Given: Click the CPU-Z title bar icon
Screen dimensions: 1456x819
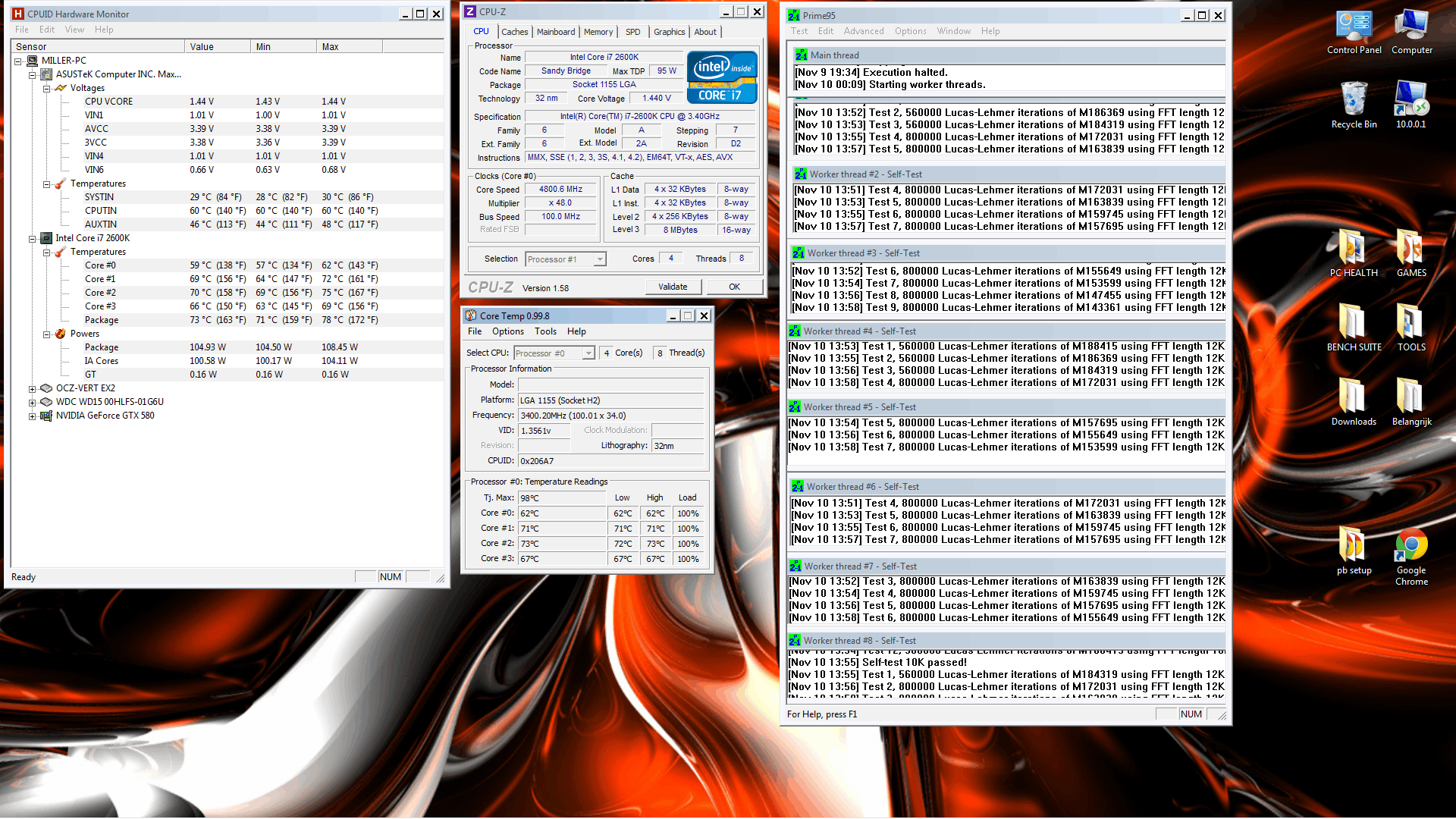Looking at the screenshot, I should pyautogui.click(x=470, y=11).
